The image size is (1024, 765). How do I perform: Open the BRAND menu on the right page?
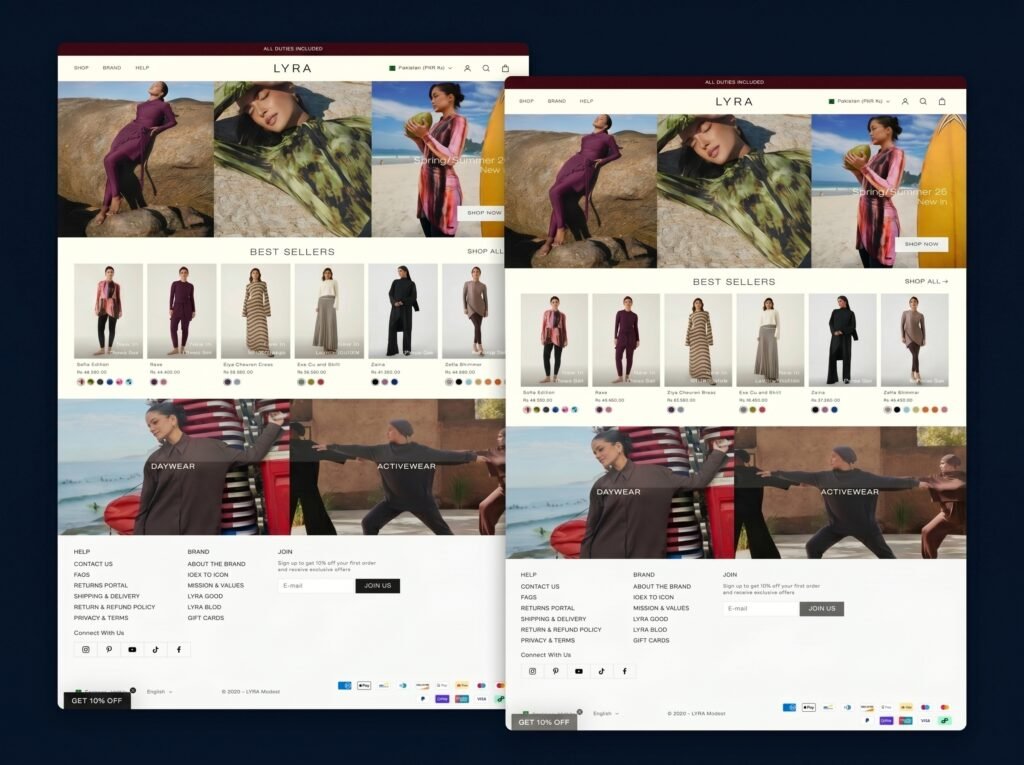pos(556,101)
